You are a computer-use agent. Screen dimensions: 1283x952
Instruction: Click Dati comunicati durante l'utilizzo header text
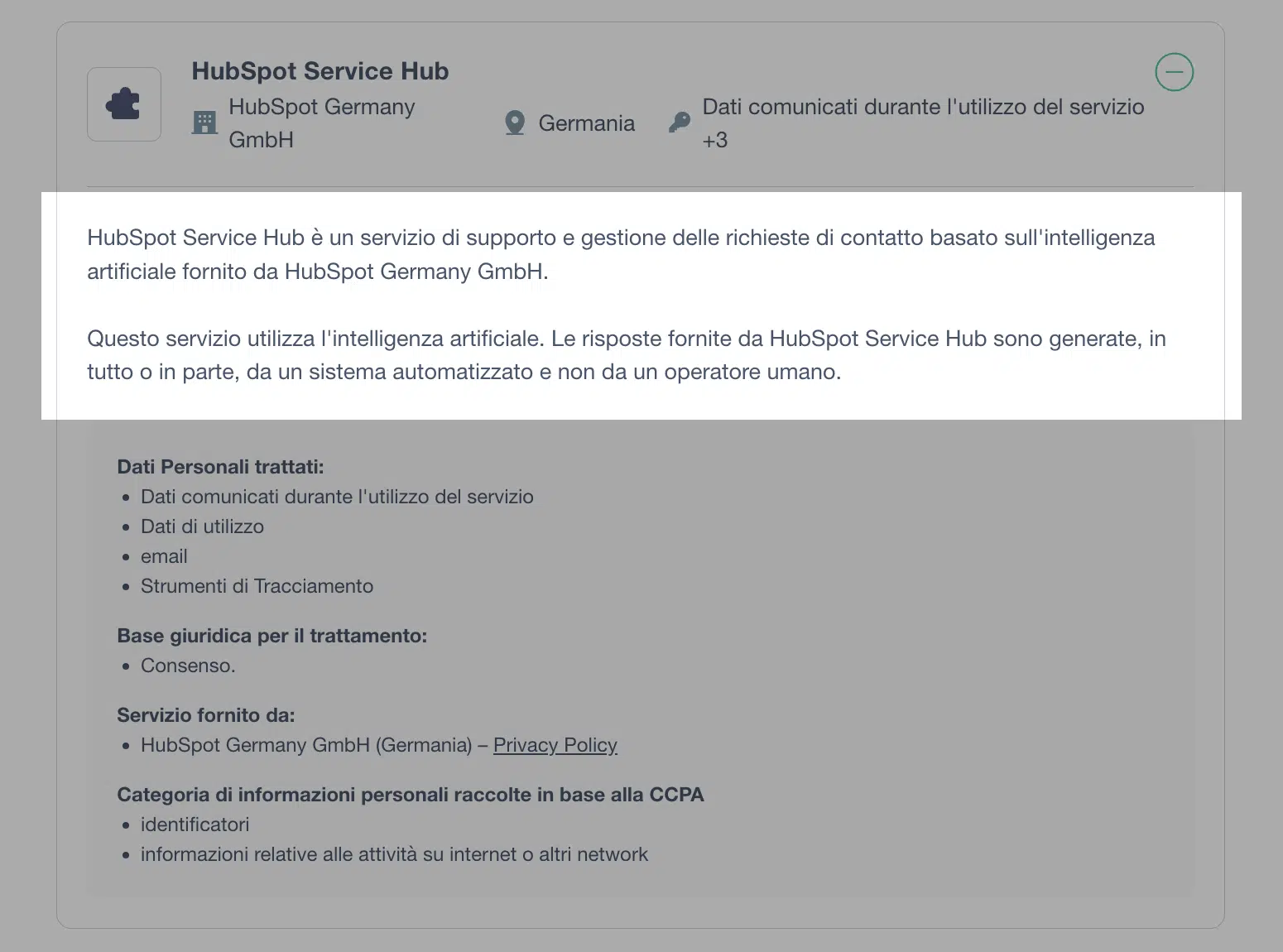pyautogui.click(x=923, y=107)
